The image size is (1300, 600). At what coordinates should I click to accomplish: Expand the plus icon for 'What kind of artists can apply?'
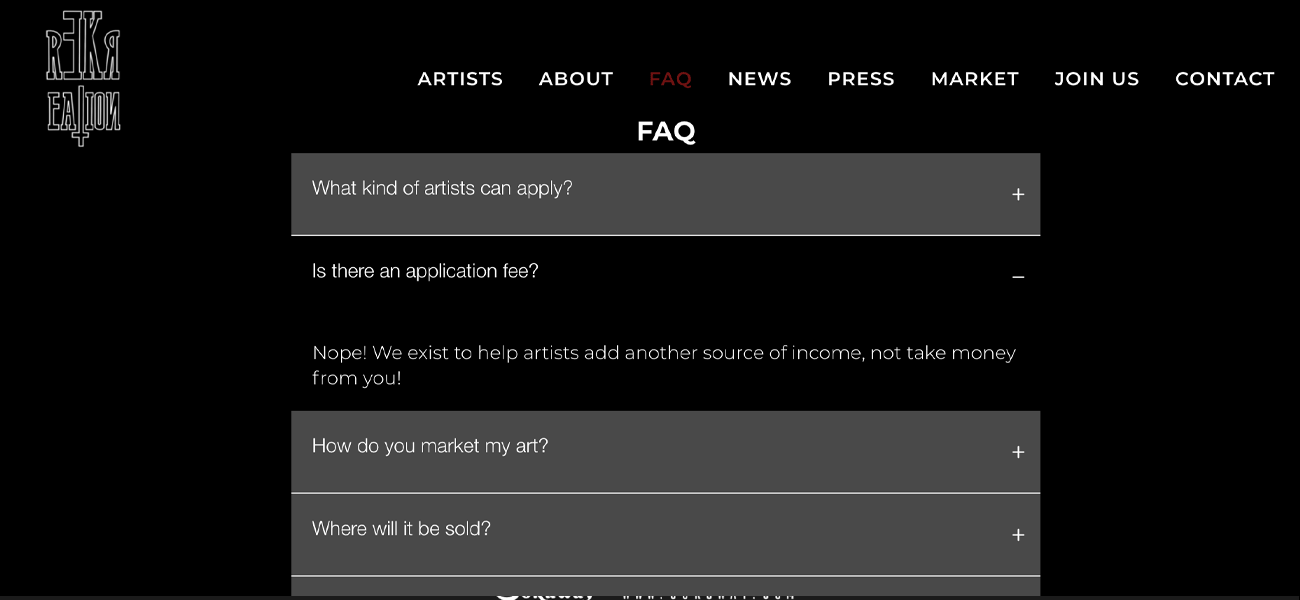pyautogui.click(x=1018, y=194)
